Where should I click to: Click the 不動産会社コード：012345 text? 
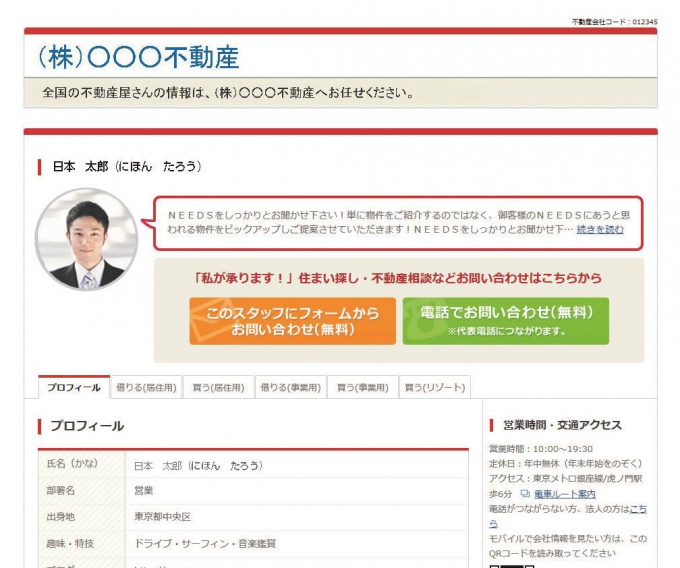[614, 21]
